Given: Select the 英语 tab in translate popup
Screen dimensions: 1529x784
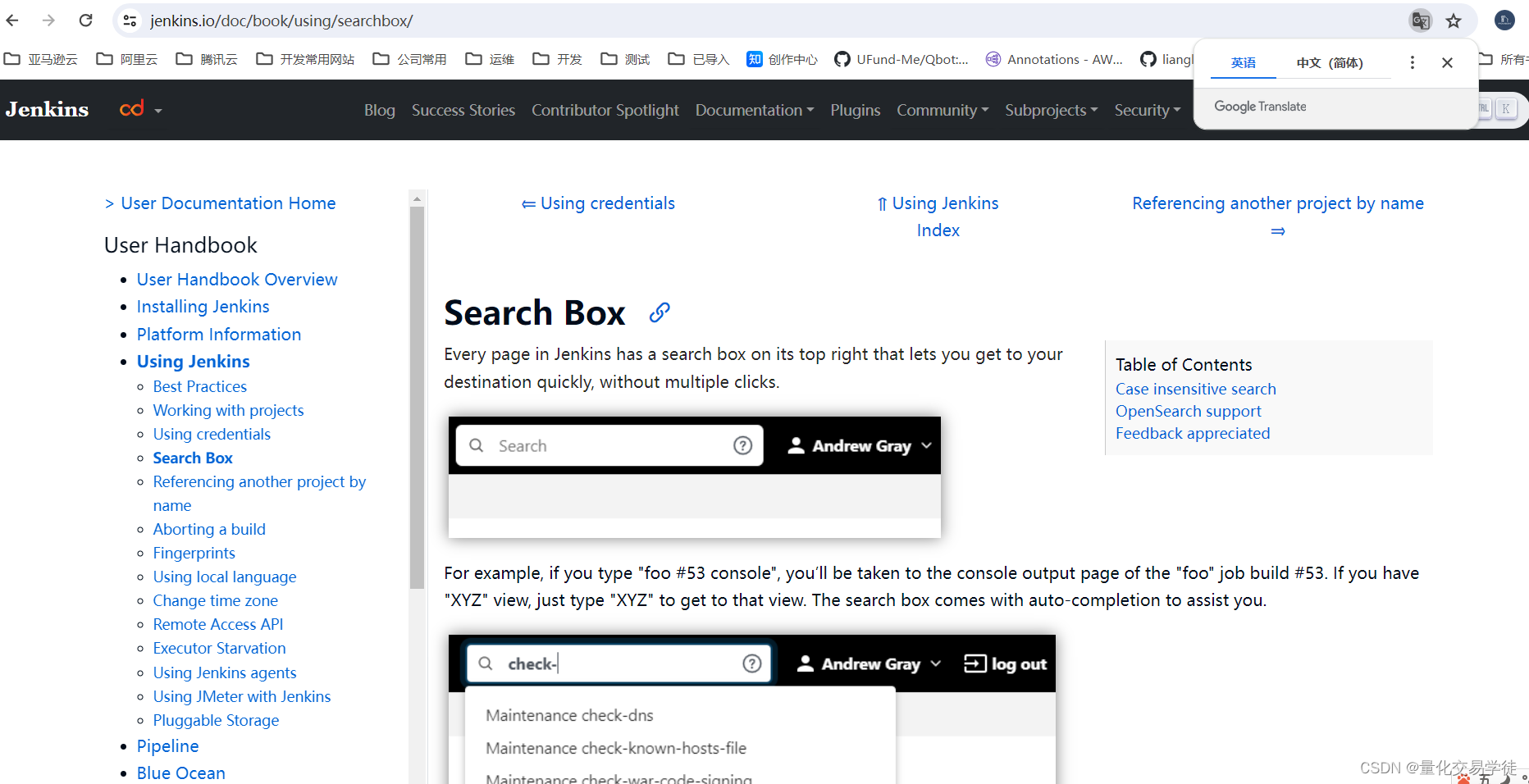Looking at the screenshot, I should [1244, 62].
